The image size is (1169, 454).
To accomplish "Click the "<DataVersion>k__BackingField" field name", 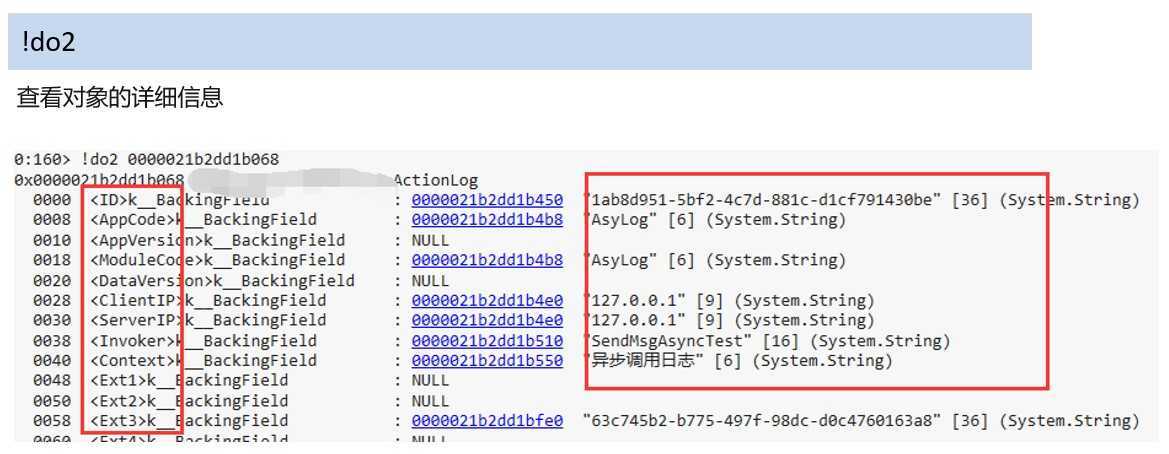I will (222, 280).
